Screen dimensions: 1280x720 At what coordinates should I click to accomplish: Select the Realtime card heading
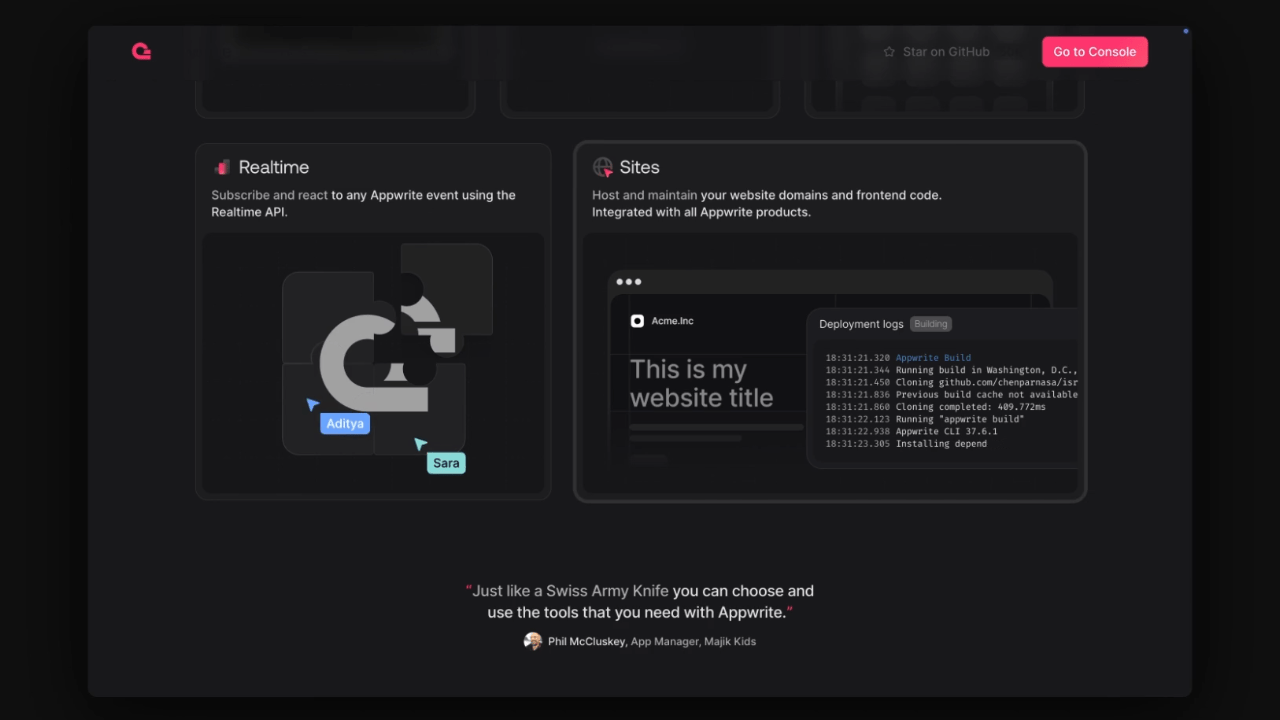(273, 168)
